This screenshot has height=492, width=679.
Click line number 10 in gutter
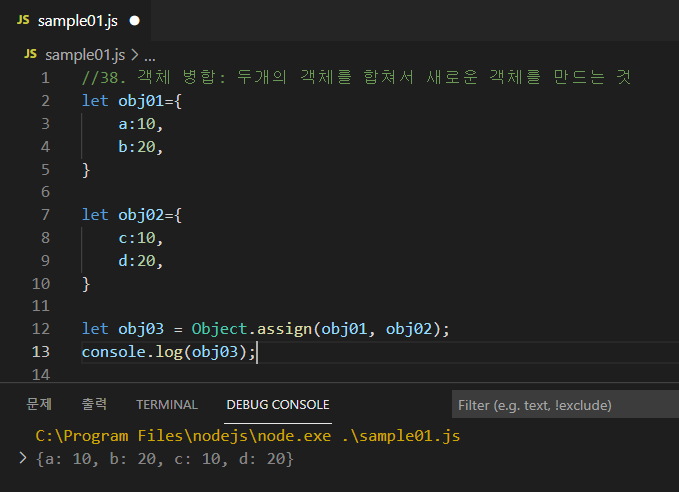tap(41, 284)
